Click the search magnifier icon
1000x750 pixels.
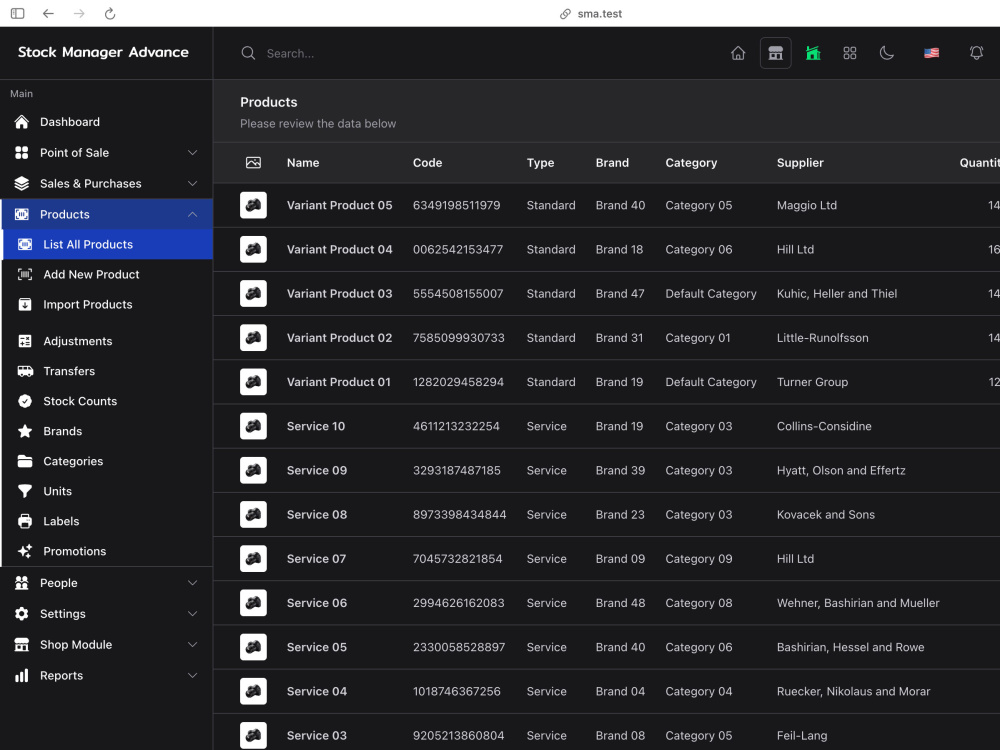[x=248, y=53]
